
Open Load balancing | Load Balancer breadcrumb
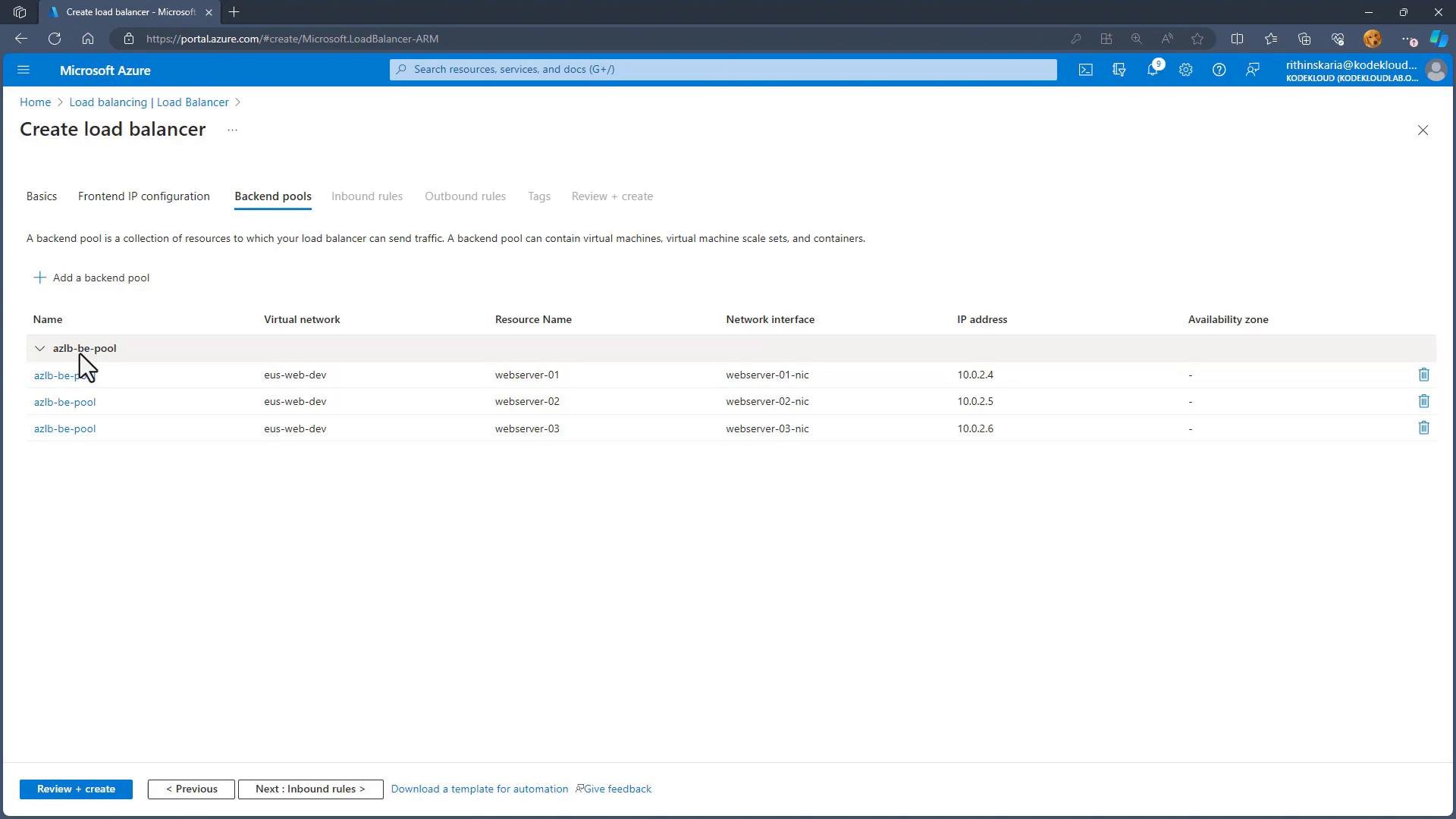point(149,102)
